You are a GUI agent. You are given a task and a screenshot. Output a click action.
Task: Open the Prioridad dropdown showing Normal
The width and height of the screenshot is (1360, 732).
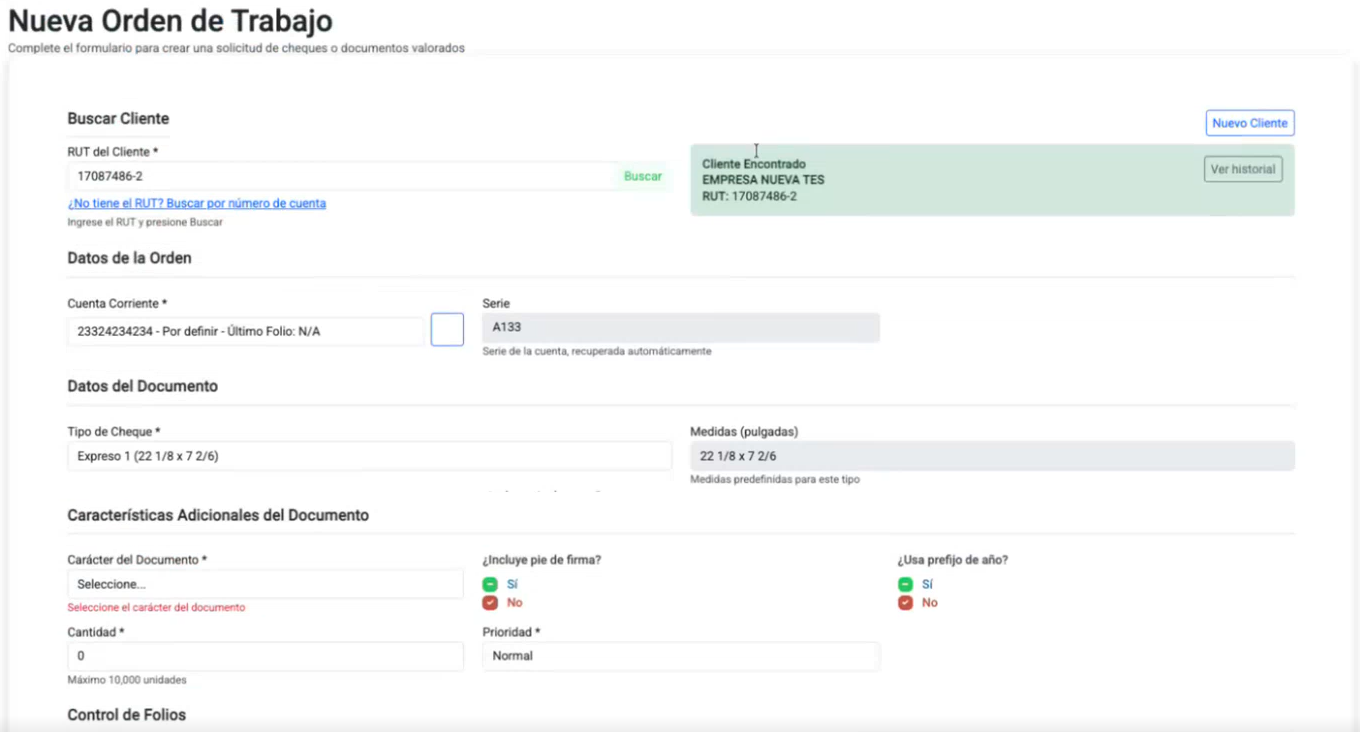681,656
